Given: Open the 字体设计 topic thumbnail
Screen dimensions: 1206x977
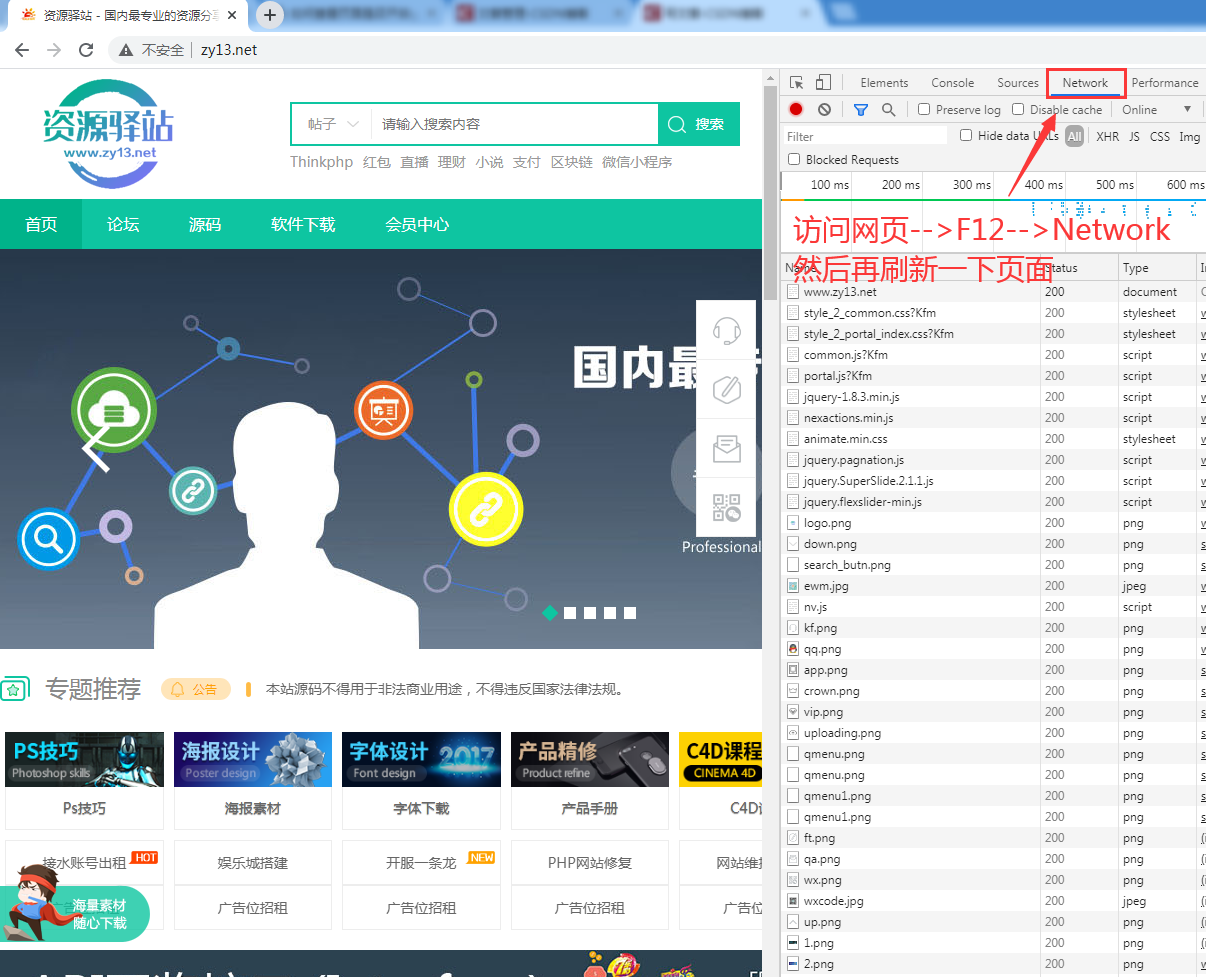Looking at the screenshot, I should [421, 759].
